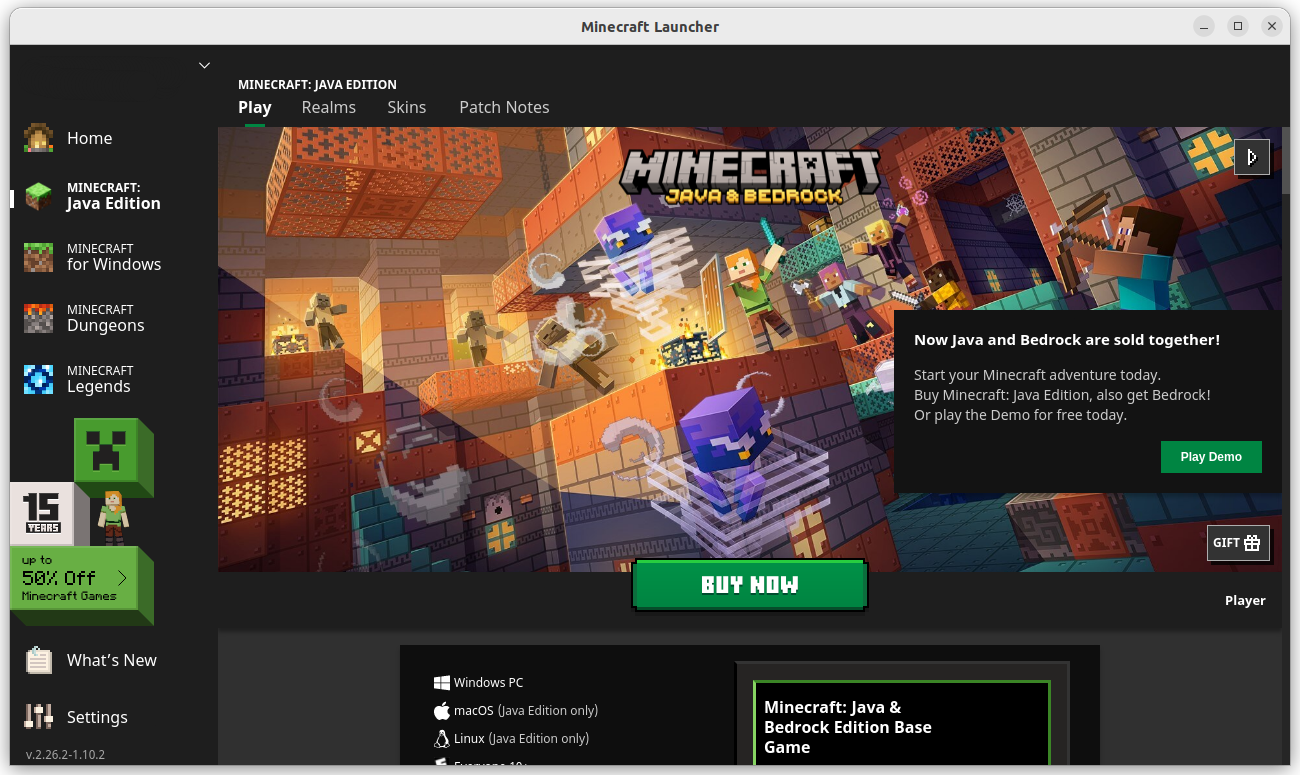Screen dimensions: 1300x775
Task: Select Minecraft: Java Edition grass block icon
Action: tap(38, 196)
